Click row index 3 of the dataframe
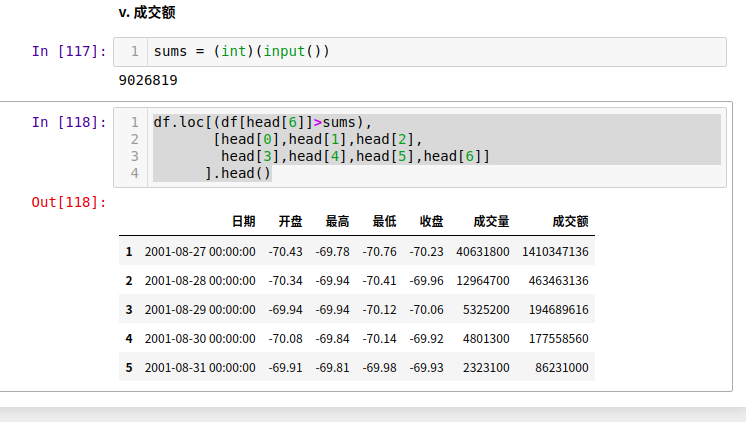This screenshot has height=422, width=746. pyautogui.click(x=129, y=310)
